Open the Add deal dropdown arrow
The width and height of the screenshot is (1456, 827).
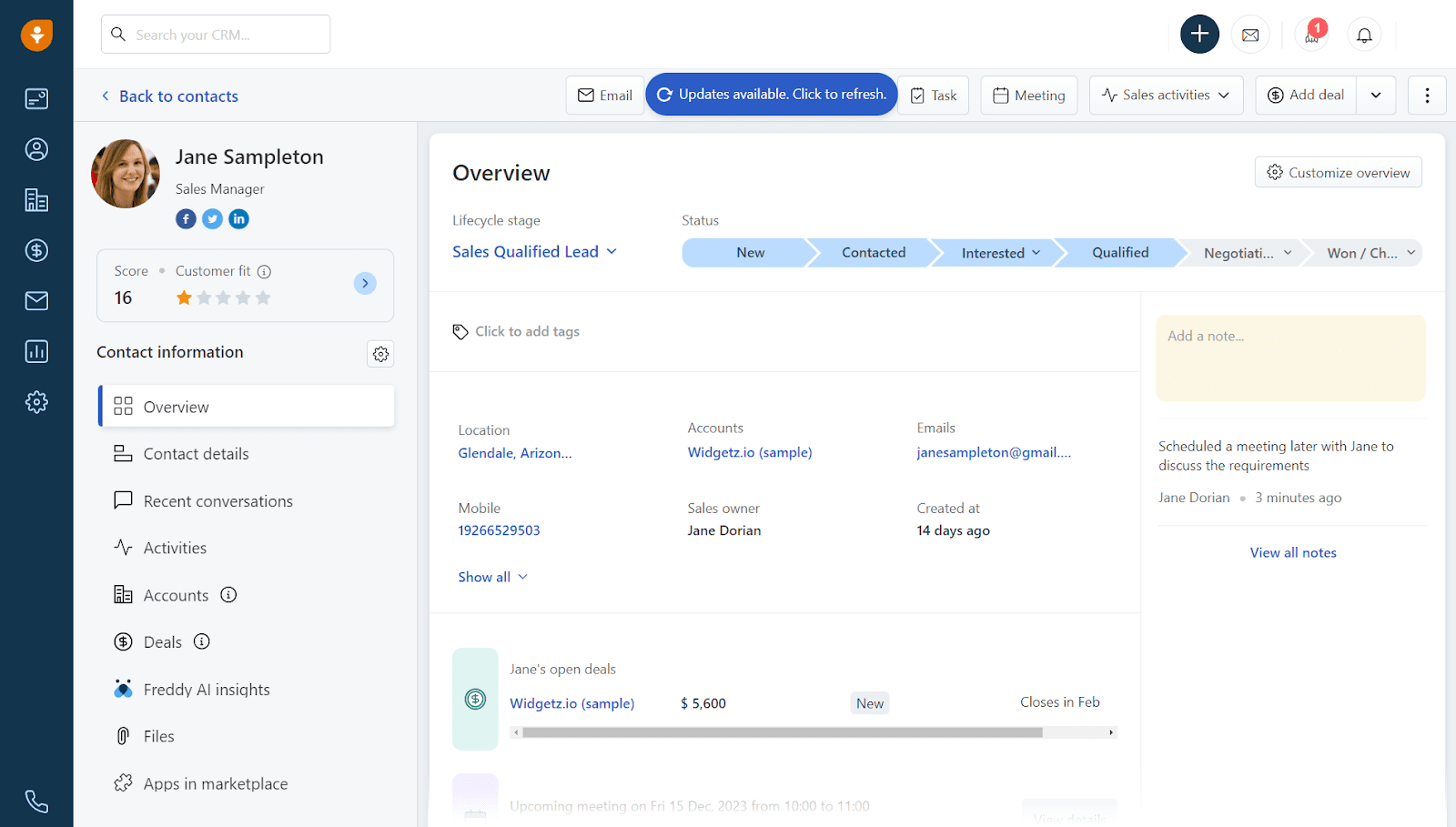tap(1375, 95)
